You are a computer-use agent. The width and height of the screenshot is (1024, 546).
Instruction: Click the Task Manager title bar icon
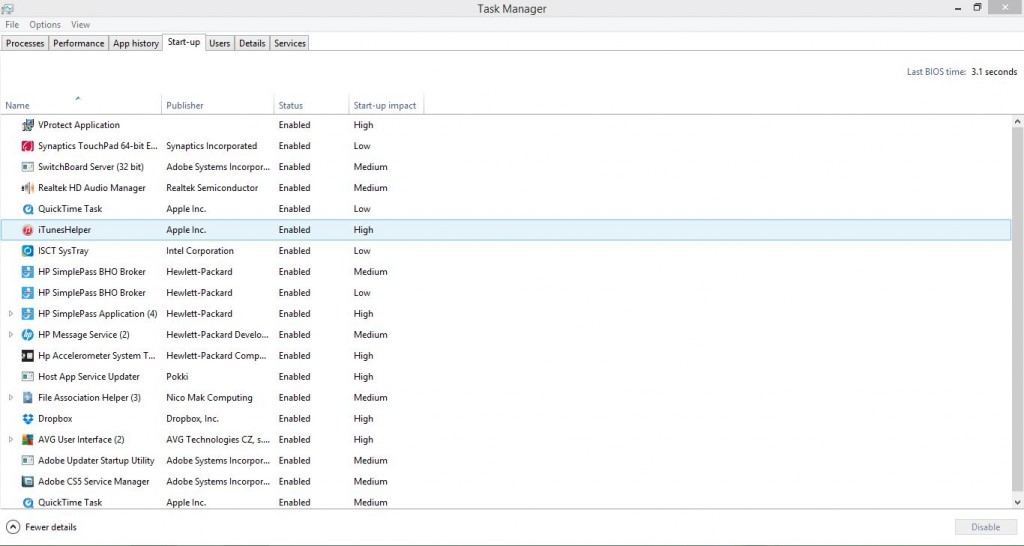click(x=7, y=8)
